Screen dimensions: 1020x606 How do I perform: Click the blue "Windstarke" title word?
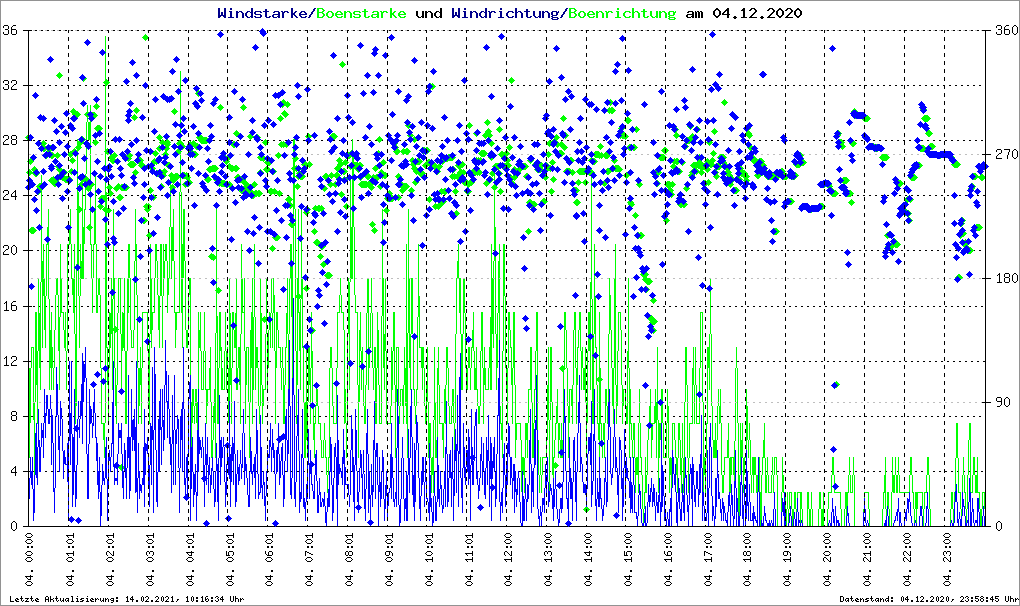click(x=264, y=13)
